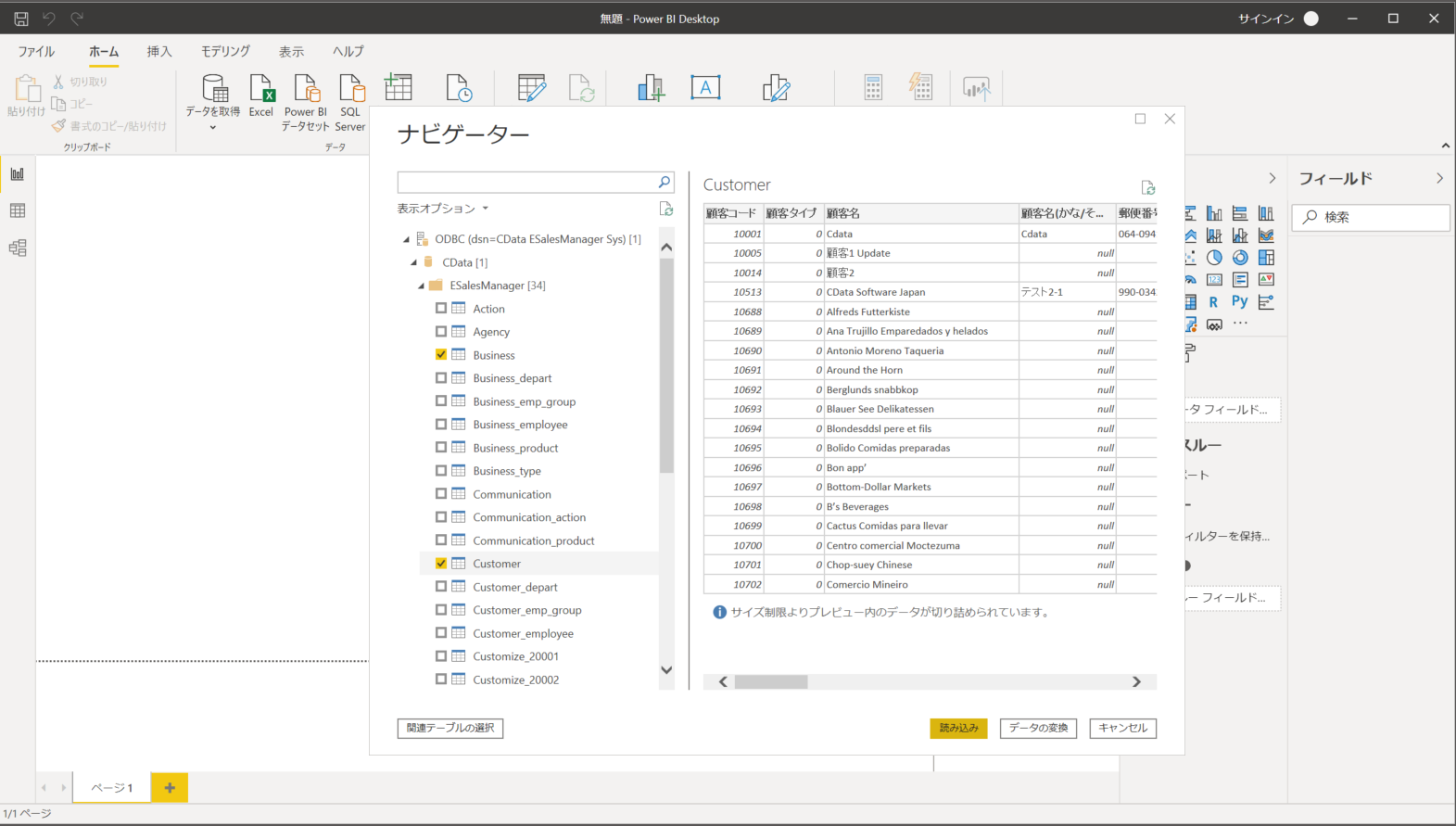Screen dimensions: 1456x826
Task: Select the treemap visualization
Action: (1266, 258)
